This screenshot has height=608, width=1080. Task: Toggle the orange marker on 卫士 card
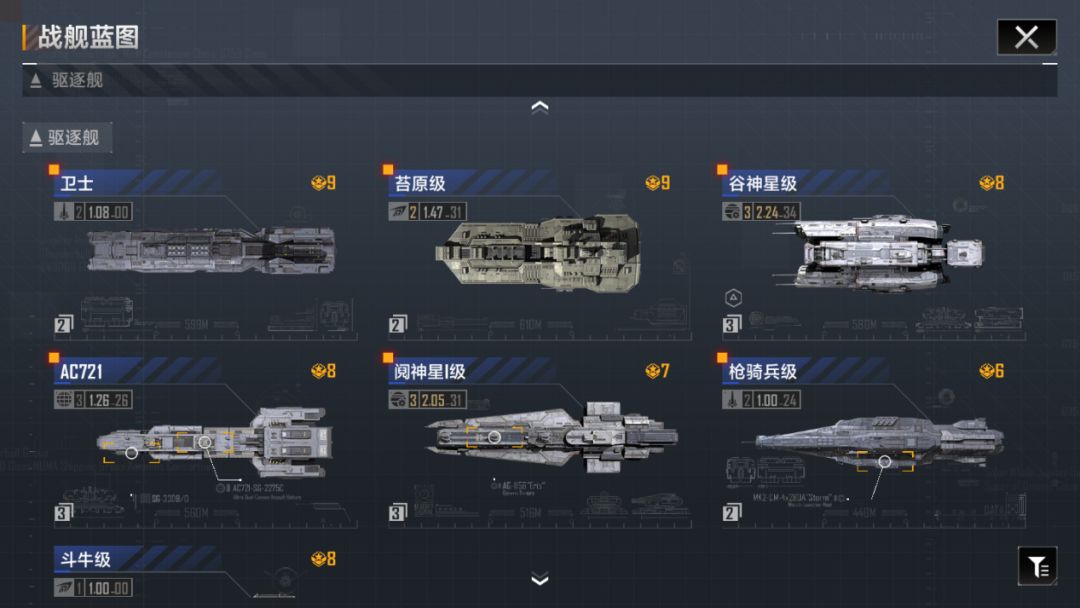coord(54,169)
